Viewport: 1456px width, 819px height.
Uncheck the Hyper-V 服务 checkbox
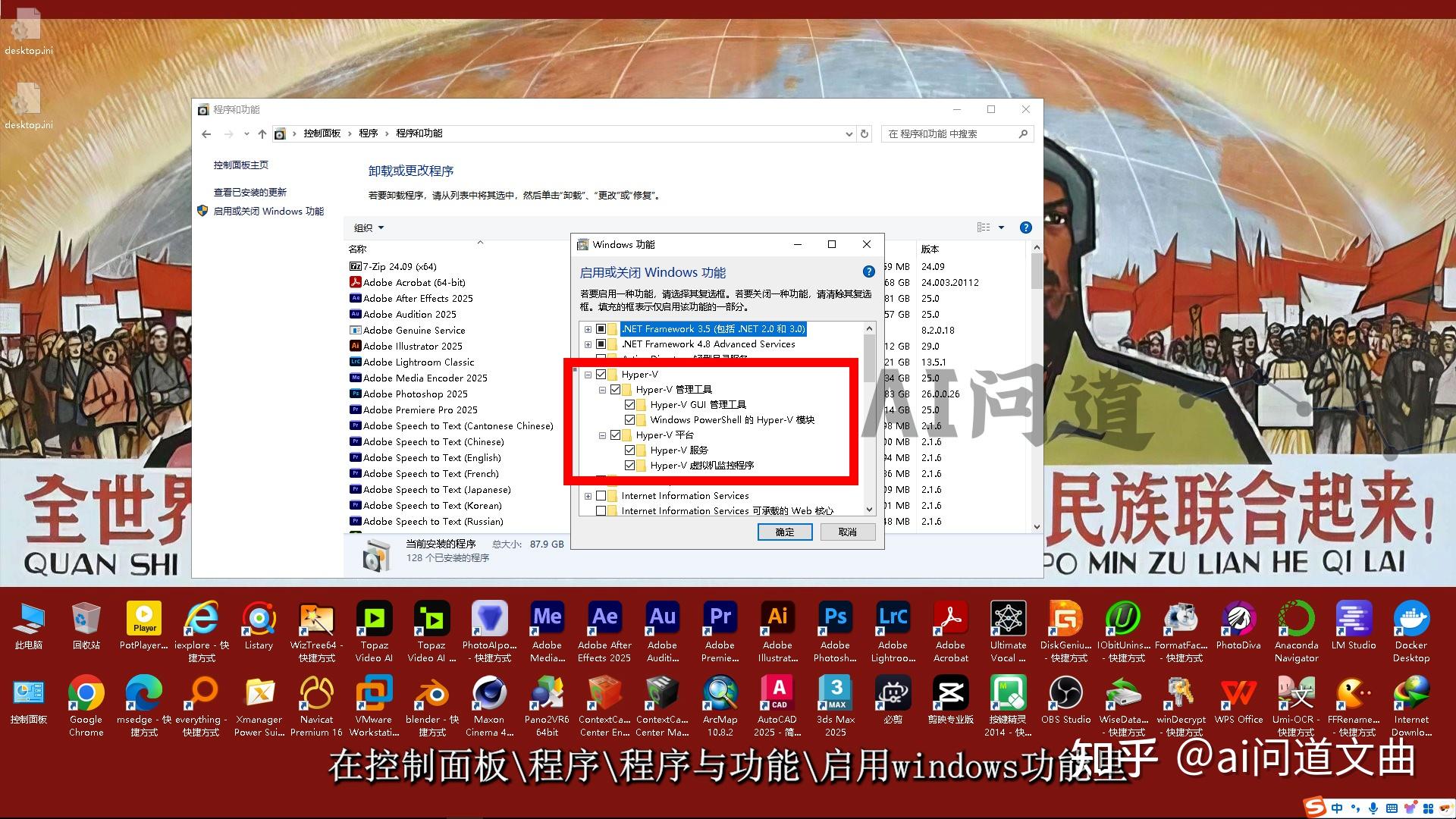[x=632, y=450]
